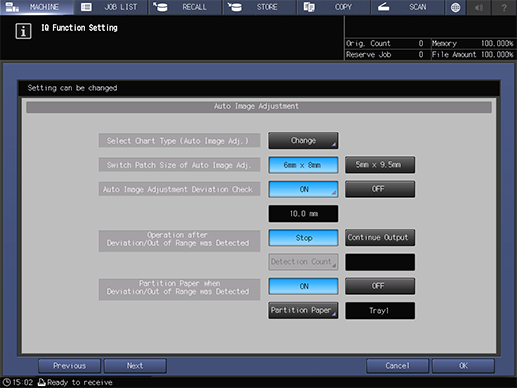
Task: Go to the Next settings page
Action: (x=135, y=366)
